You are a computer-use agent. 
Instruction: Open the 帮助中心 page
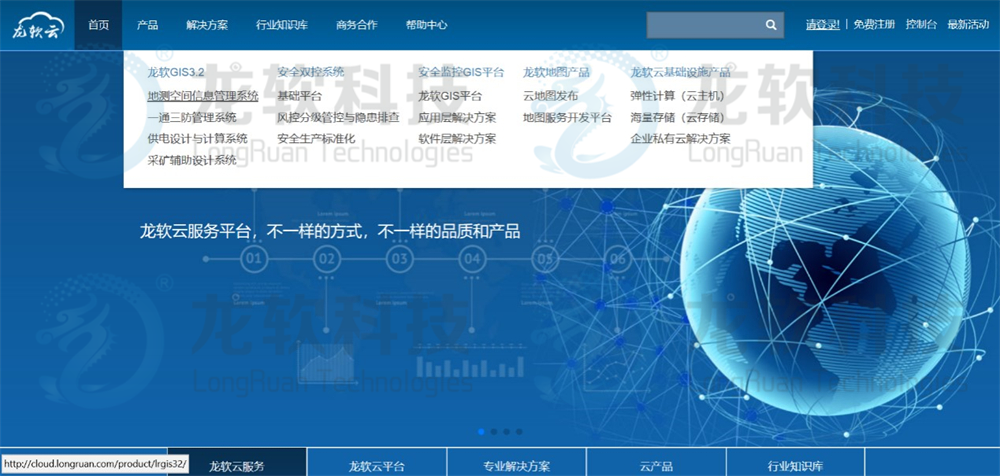pos(427,25)
